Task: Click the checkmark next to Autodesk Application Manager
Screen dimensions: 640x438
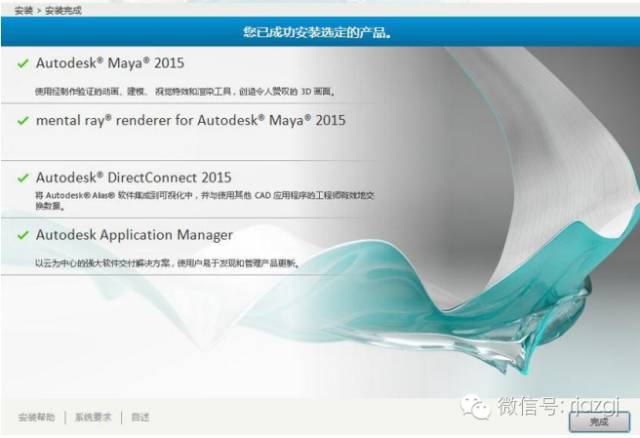Action: pyautogui.click(x=23, y=235)
